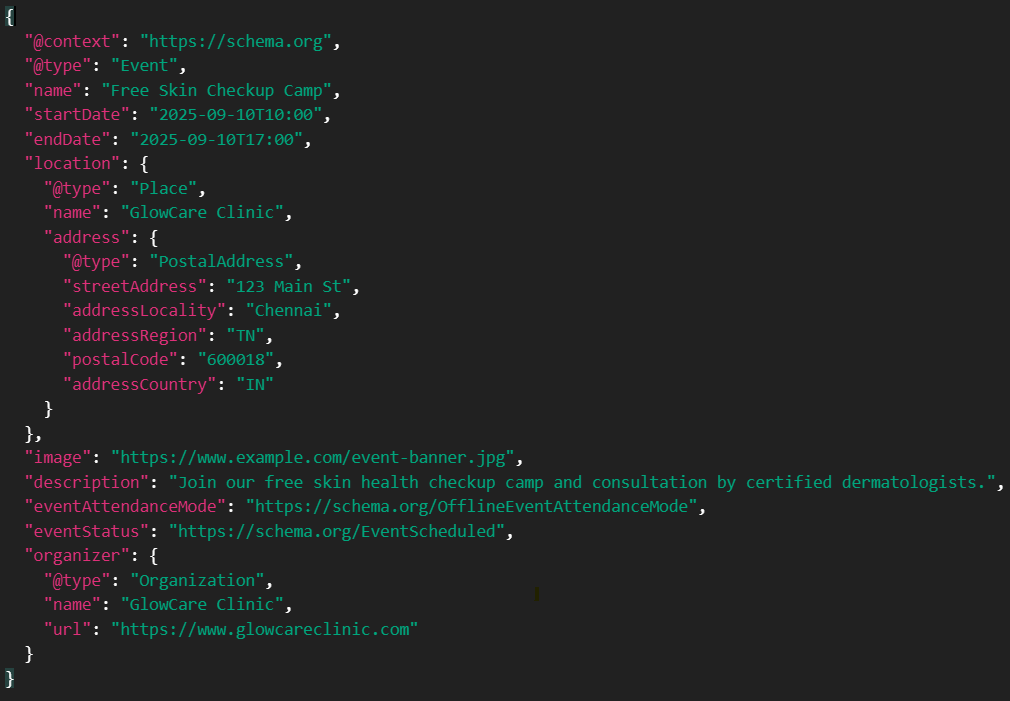Select the "description" key
The width and height of the screenshot is (1010, 701).
pyautogui.click(x=86, y=482)
